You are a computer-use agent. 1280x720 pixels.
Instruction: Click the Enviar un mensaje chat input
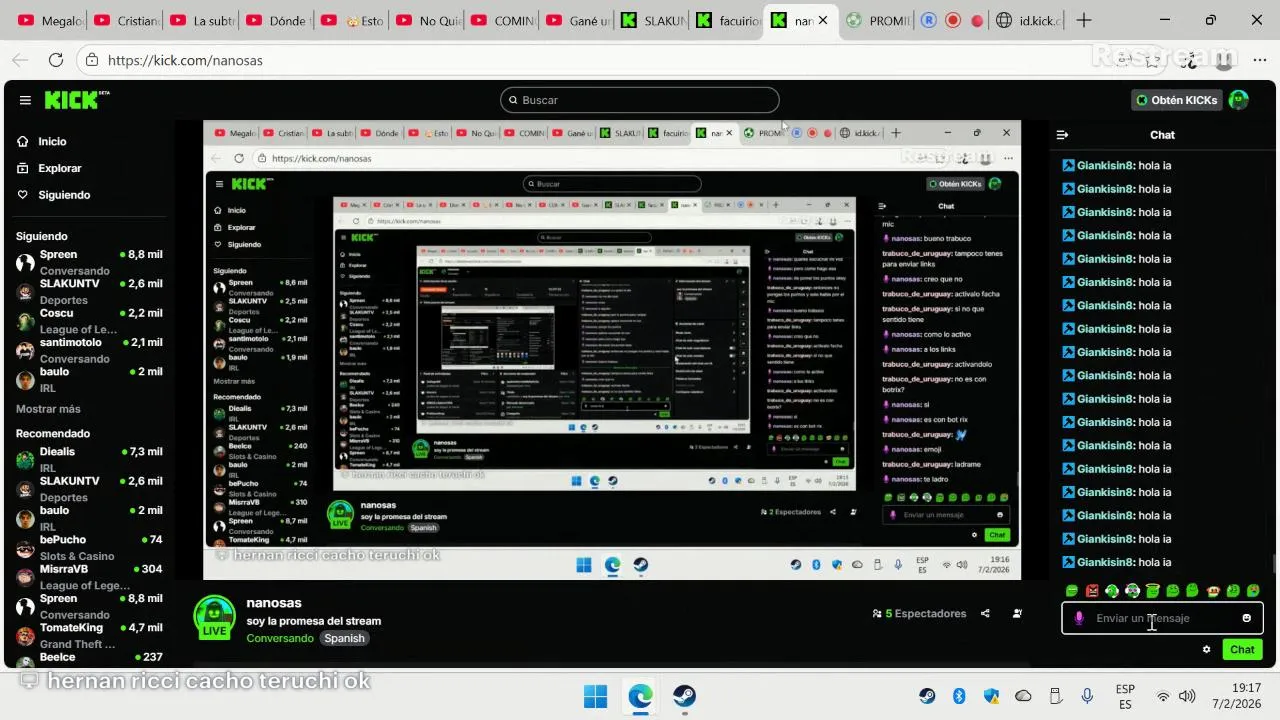pyautogui.click(x=1162, y=618)
